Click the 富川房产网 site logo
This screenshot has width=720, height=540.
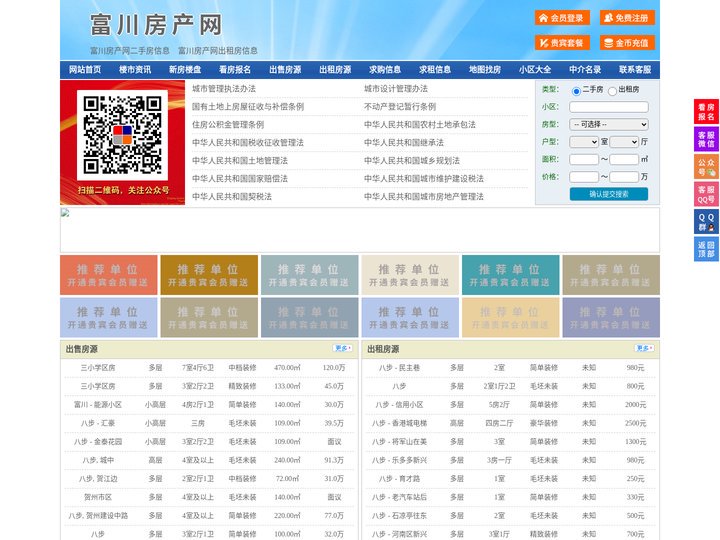pyautogui.click(x=156, y=25)
